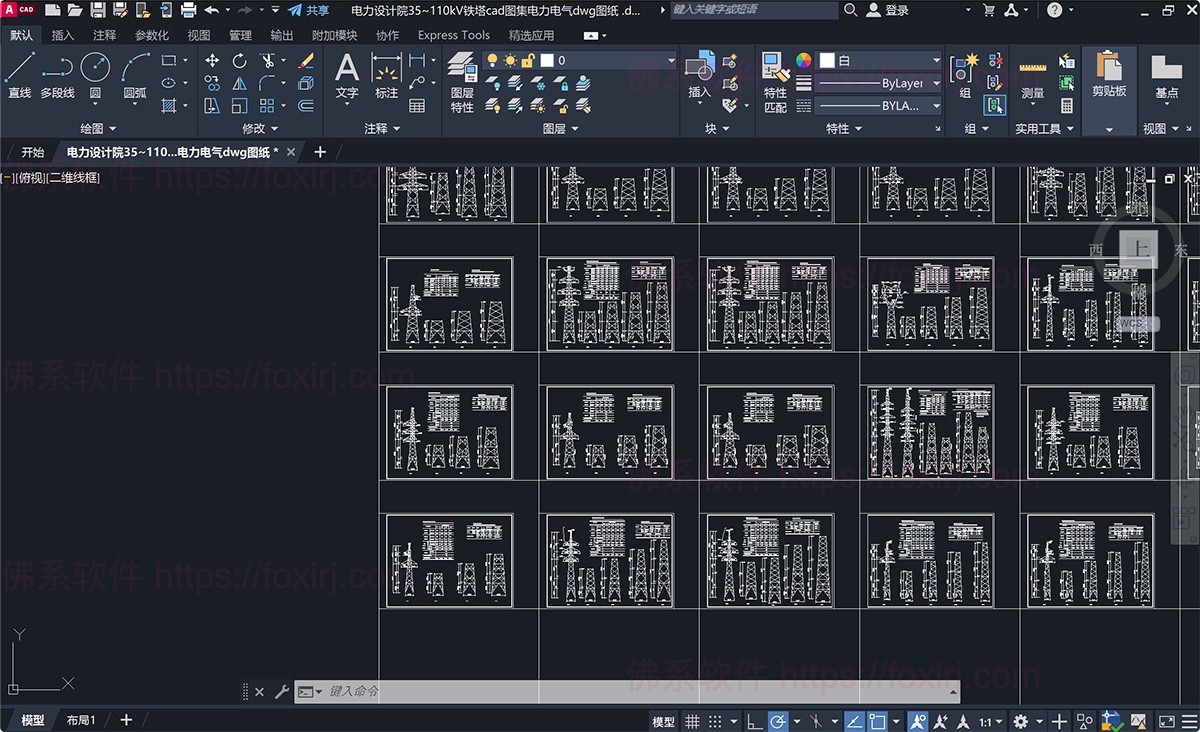Switch to the Express Tools ribbon tab
The image size is (1200, 732).
[453, 35]
